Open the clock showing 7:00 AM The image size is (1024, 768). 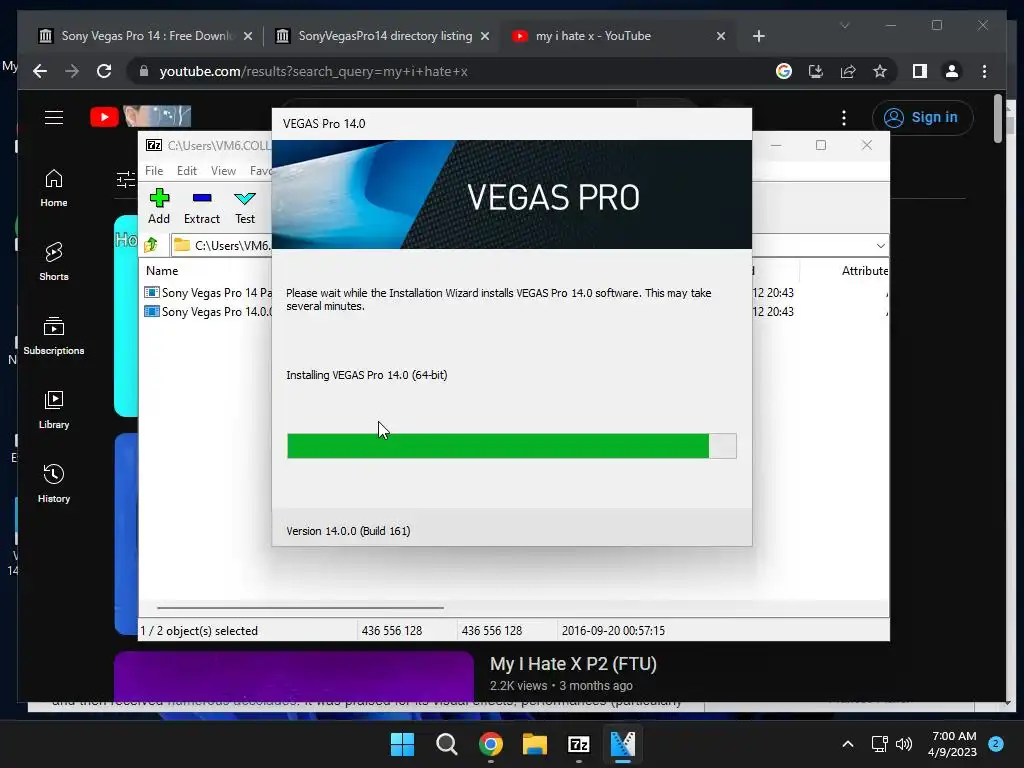953,744
